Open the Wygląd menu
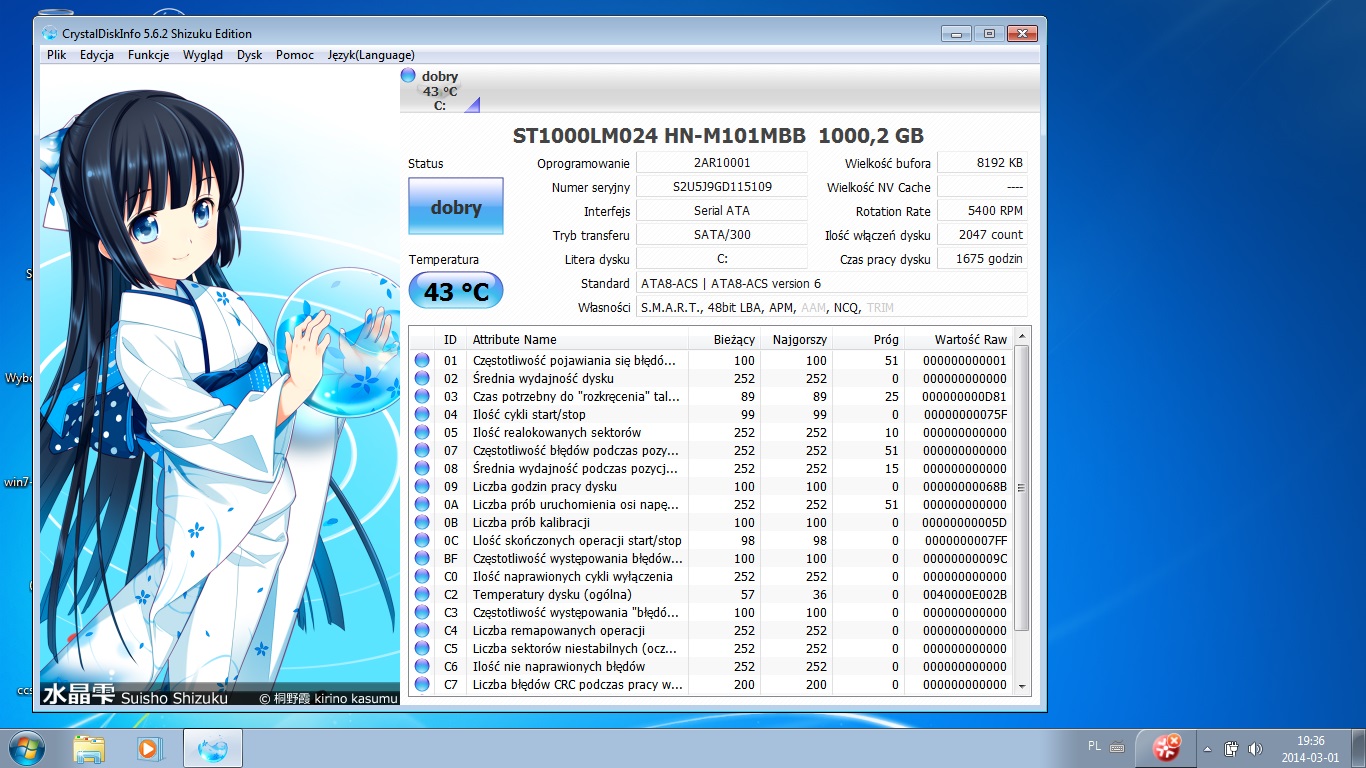Image resolution: width=1366 pixels, height=768 pixels. tap(203, 55)
